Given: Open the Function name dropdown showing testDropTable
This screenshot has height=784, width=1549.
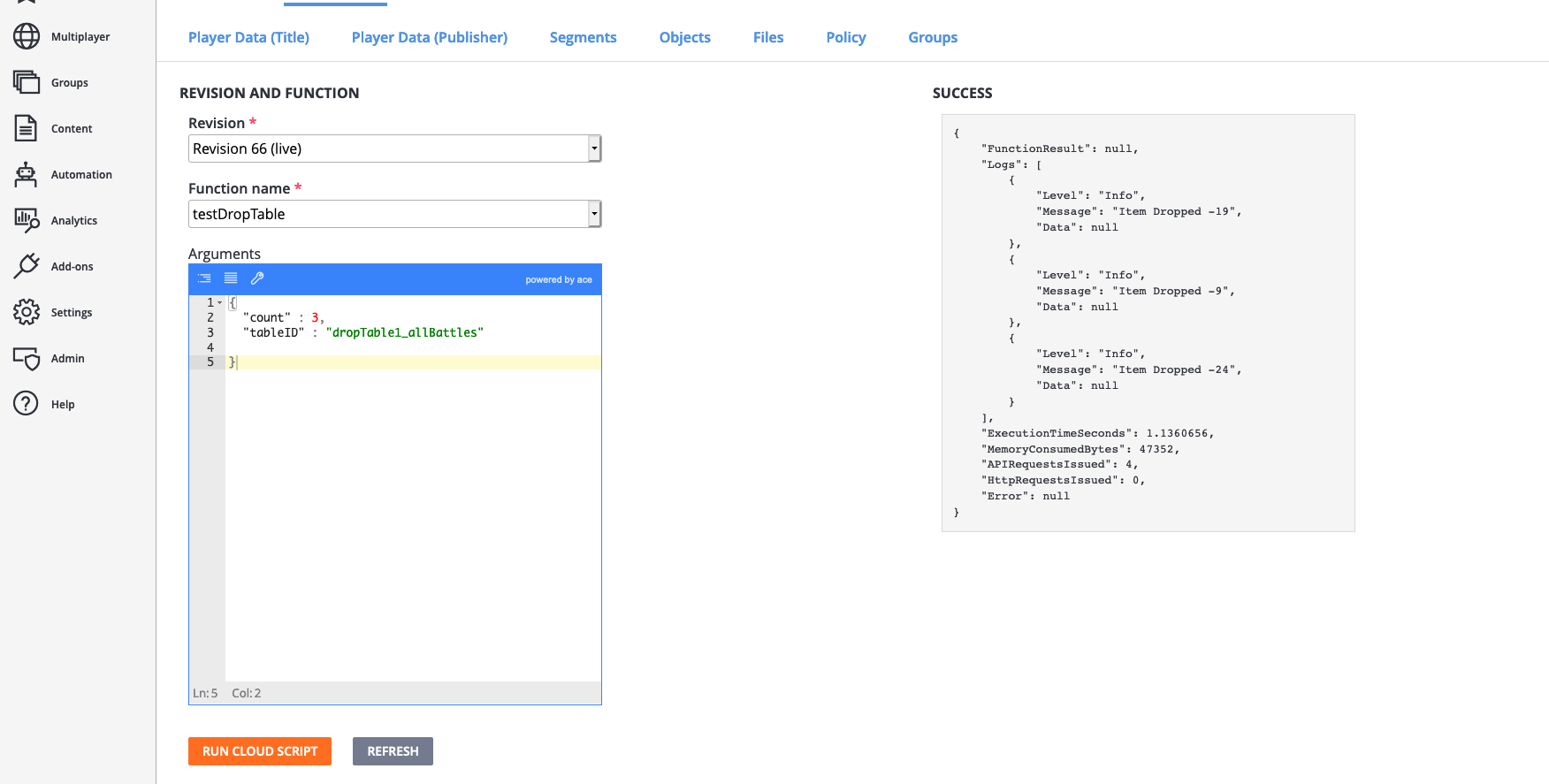Looking at the screenshot, I should click(x=395, y=214).
